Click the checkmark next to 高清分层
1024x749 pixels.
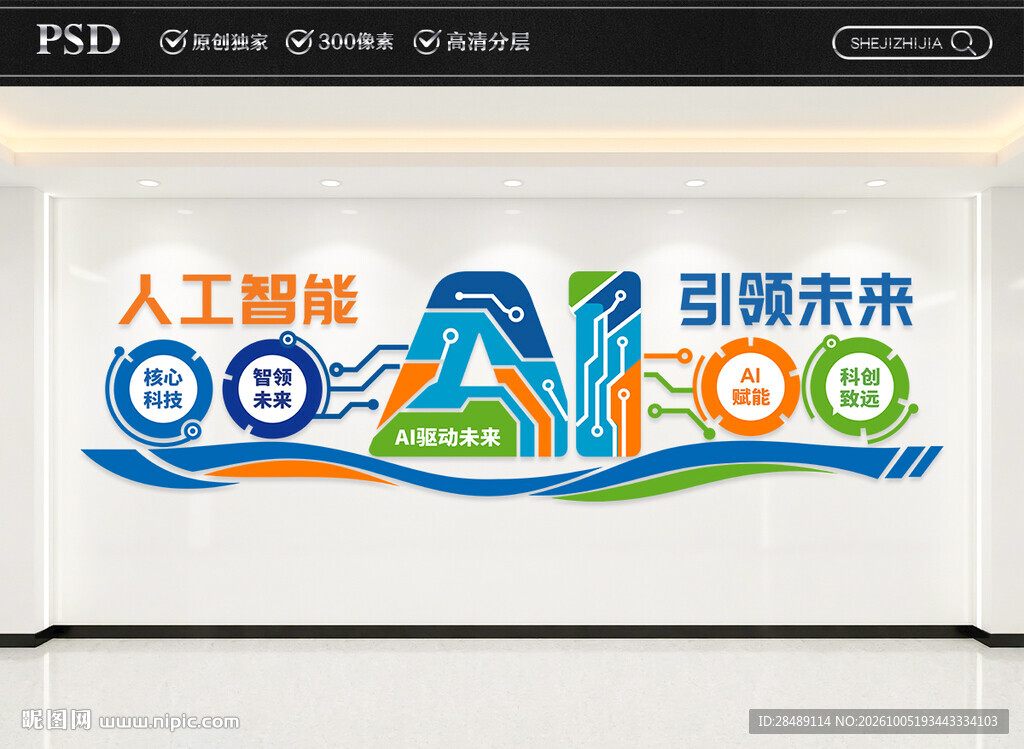(426, 42)
